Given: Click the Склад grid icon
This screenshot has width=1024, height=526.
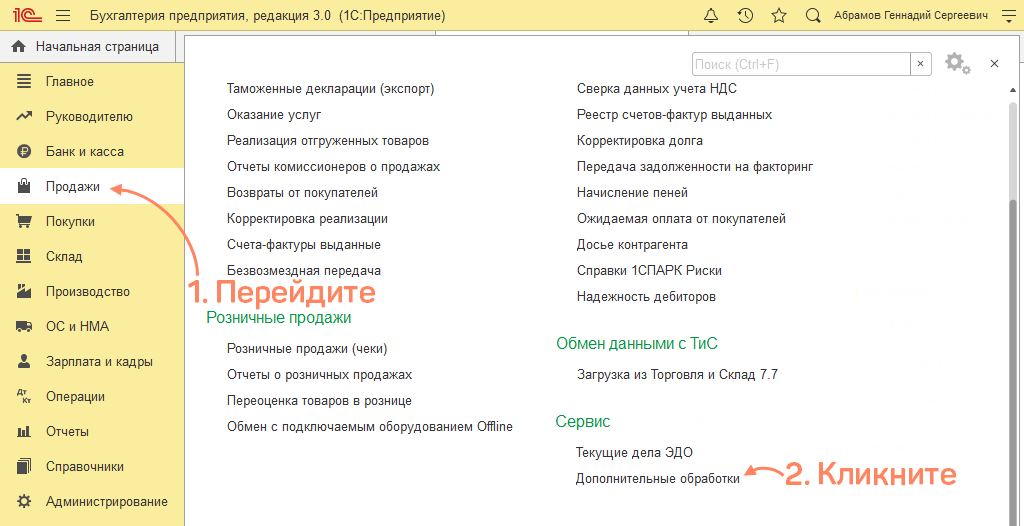Looking at the screenshot, I should pos(24,256).
